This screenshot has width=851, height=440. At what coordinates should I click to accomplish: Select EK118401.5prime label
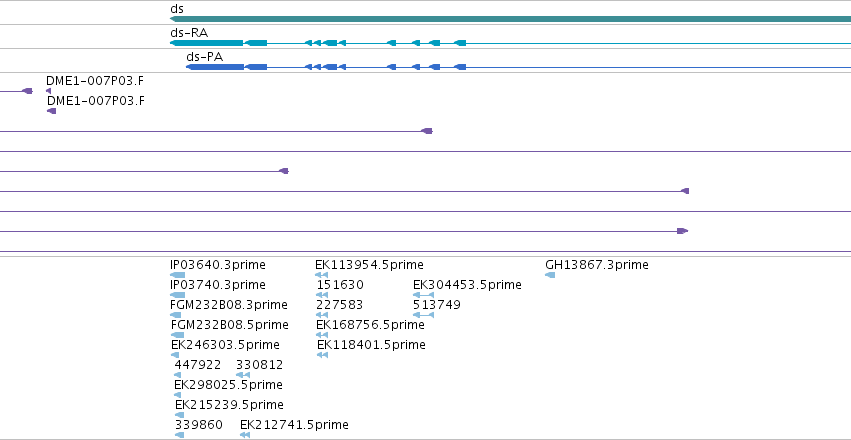(371, 345)
